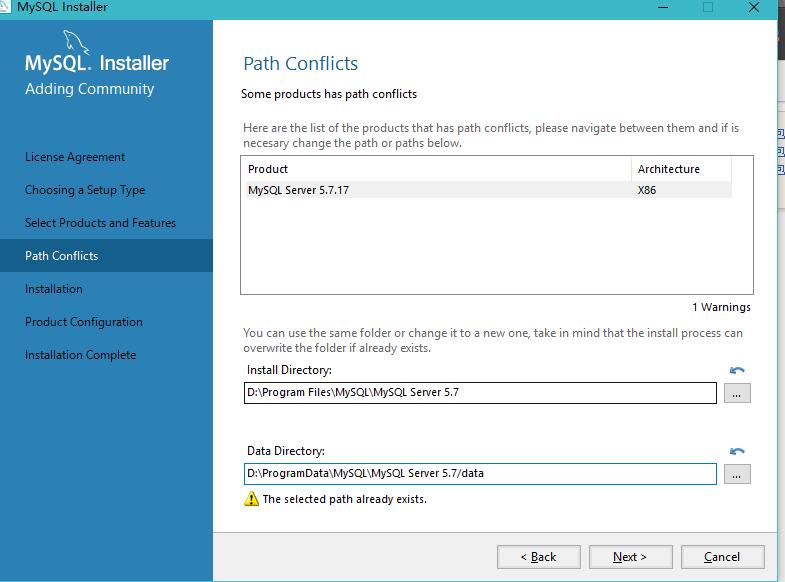Viewport: 785px width, 582px height.
Task: Open Select Products and Features step
Action: (100, 223)
